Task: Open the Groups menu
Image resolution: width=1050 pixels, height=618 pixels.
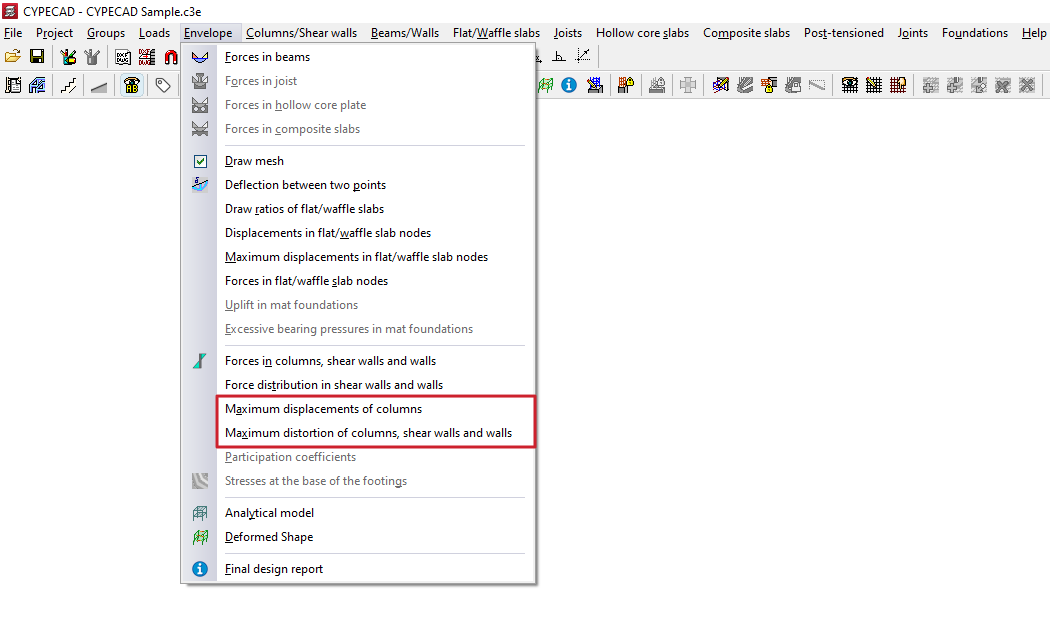Action: pyautogui.click(x=106, y=33)
